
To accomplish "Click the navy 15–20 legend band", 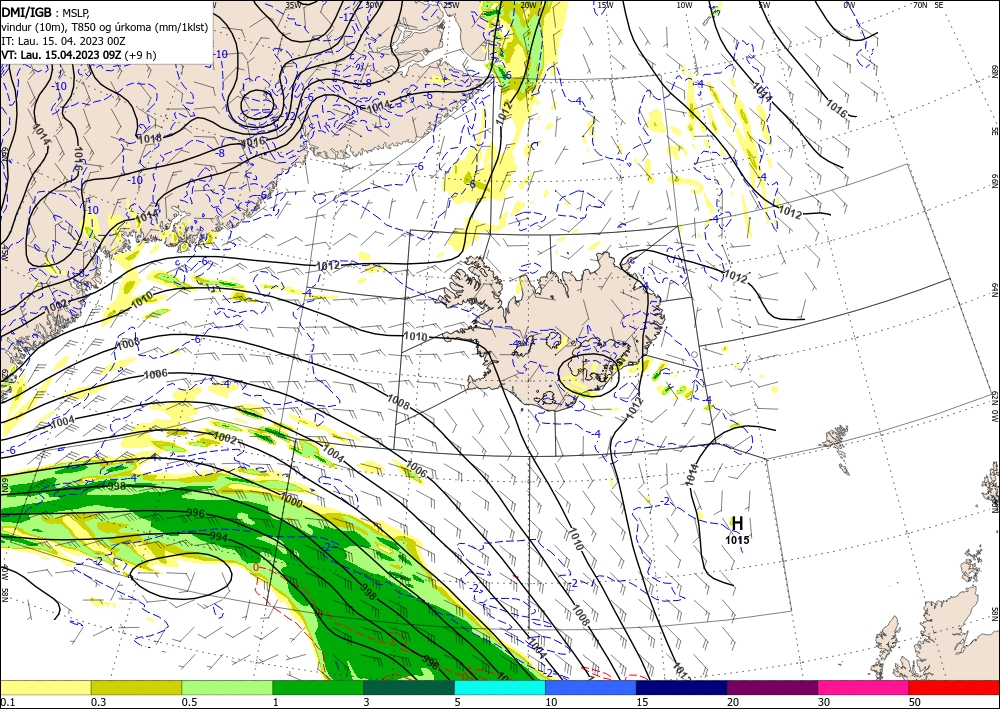I will (x=682, y=687).
